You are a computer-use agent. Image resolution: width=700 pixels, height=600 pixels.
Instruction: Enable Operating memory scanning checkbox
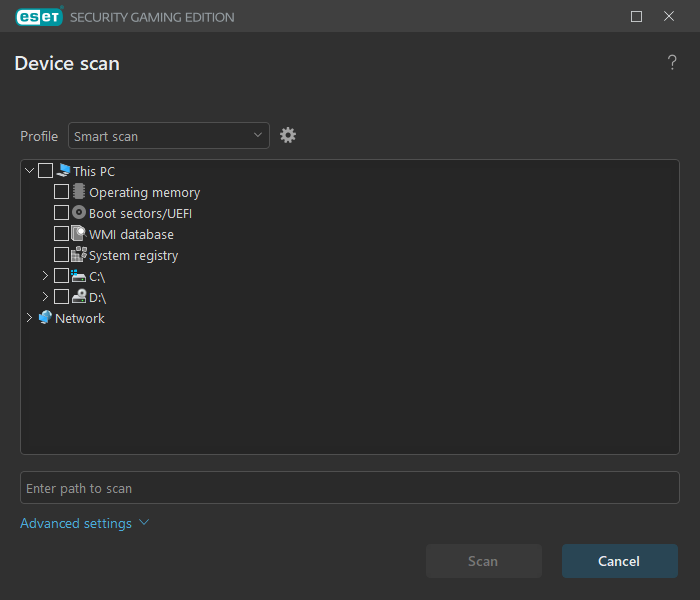click(x=61, y=192)
